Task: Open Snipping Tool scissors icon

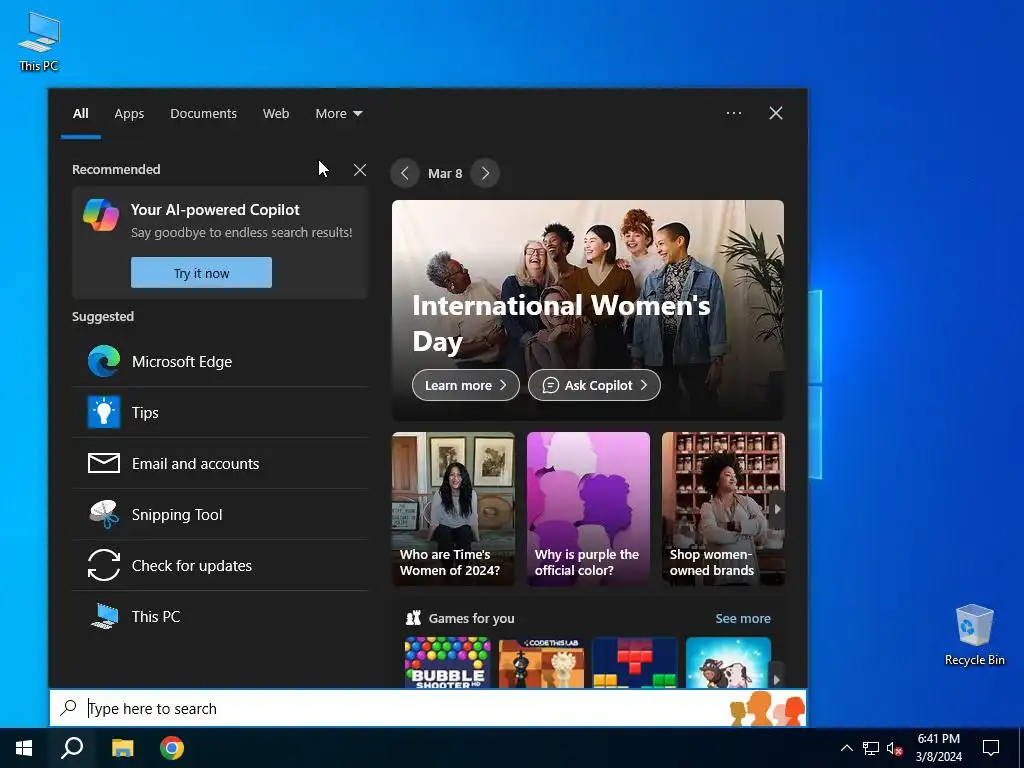Action: 104,514
